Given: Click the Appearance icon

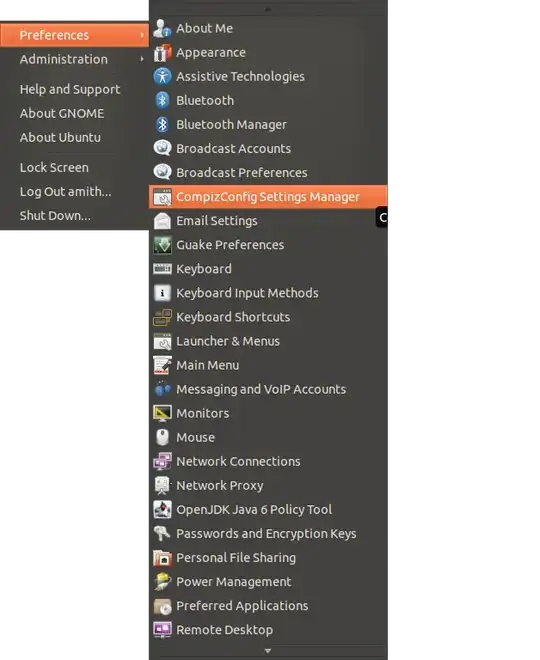Looking at the screenshot, I should [162, 53].
